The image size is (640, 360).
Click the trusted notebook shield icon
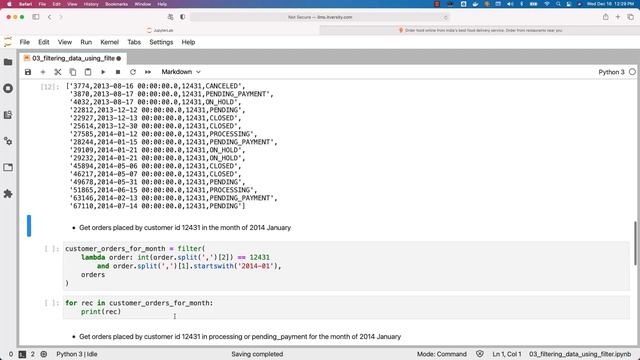tap(480, 354)
